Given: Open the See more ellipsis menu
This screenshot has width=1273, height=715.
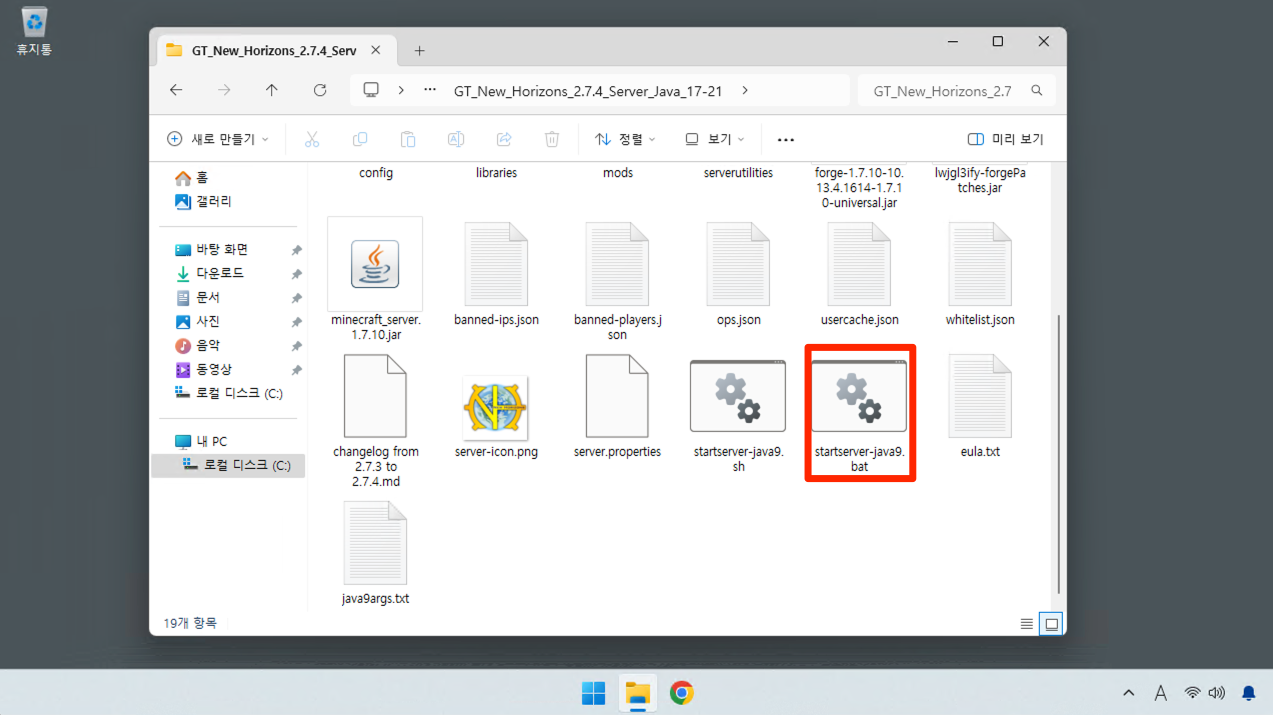Looking at the screenshot, I should pos(786,139).
